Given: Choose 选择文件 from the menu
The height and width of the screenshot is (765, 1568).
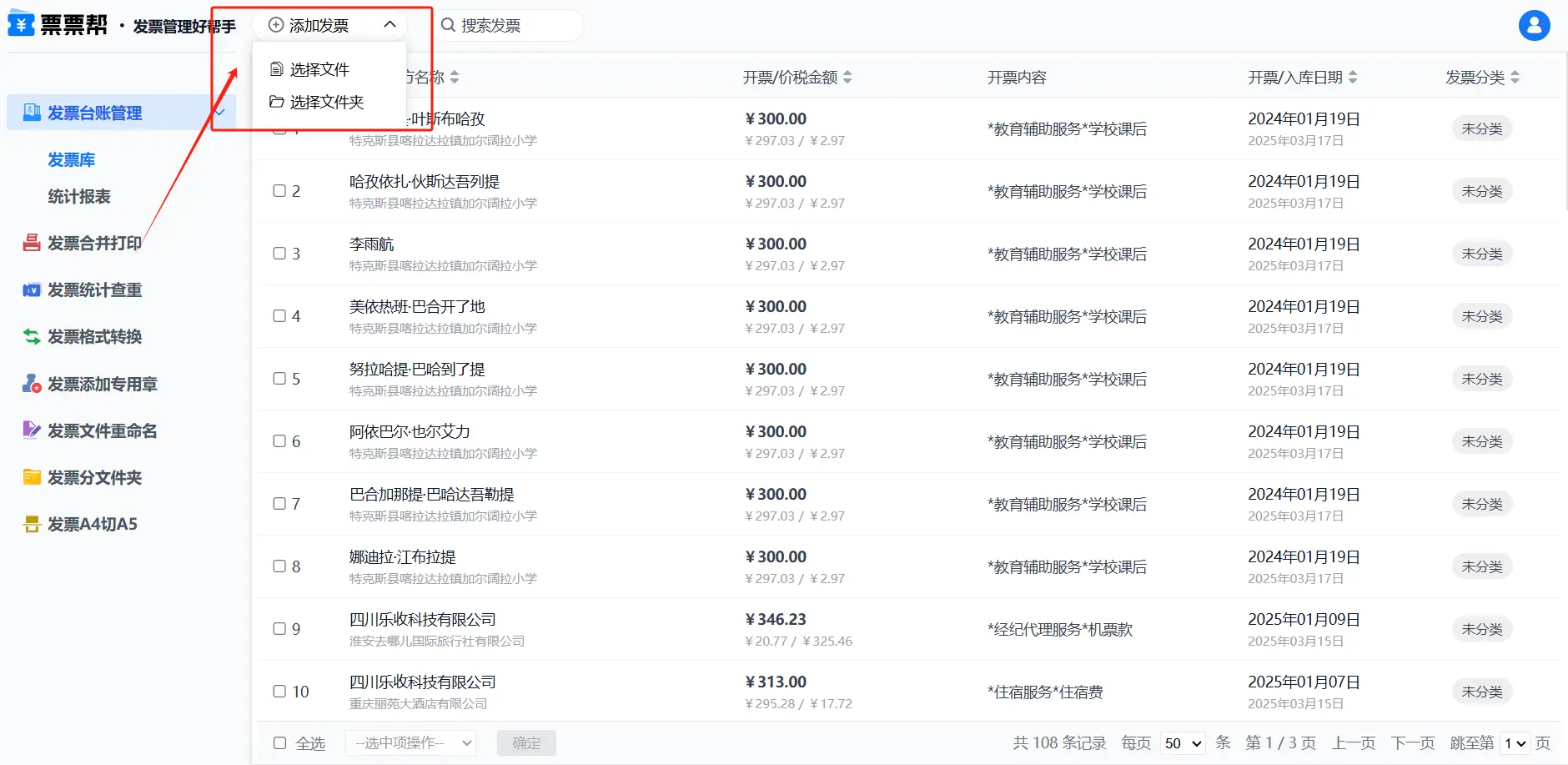Looking at the screenshot, I should 319,69.
